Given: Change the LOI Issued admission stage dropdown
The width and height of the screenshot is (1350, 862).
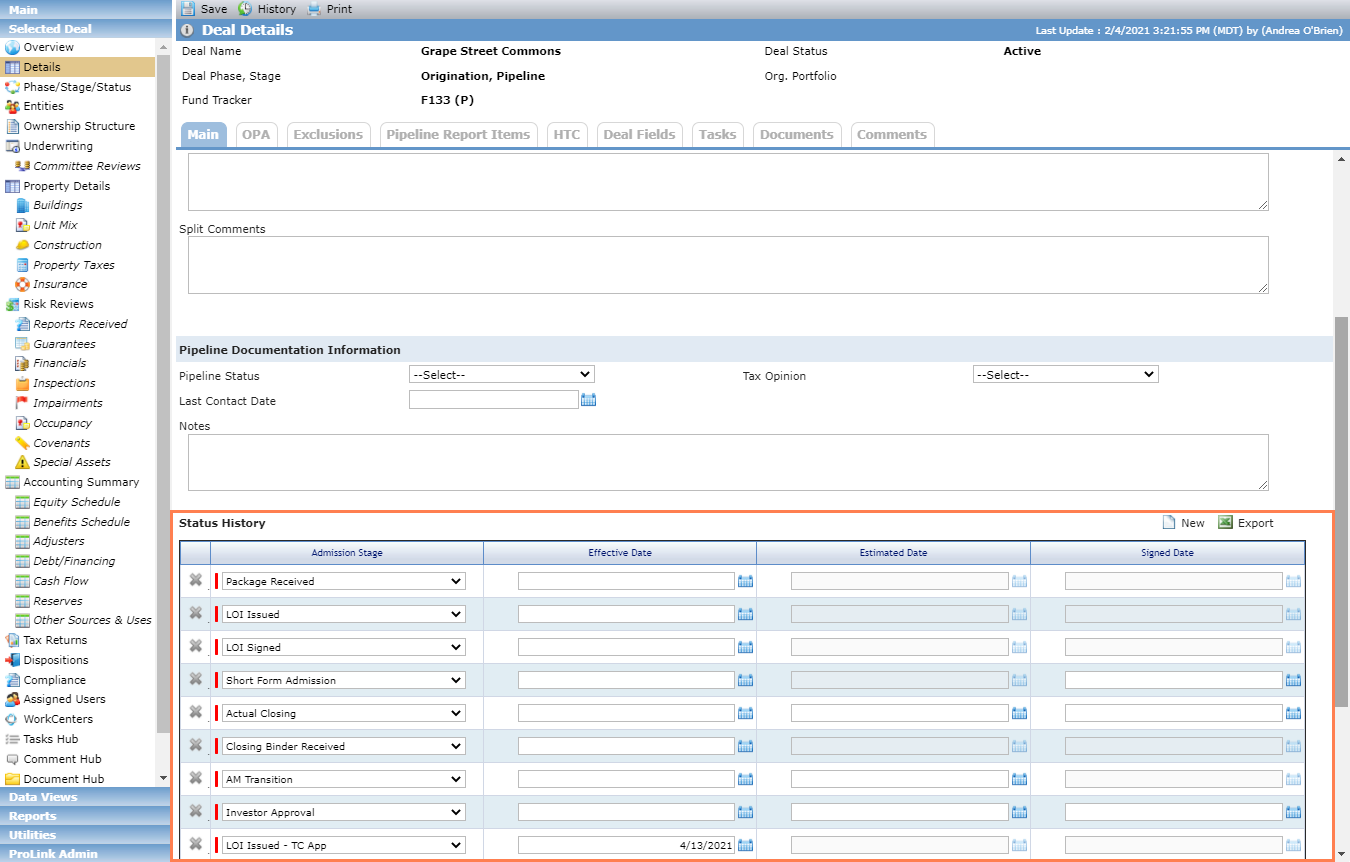Looking at the screenshot, I should tap(344, 614).
